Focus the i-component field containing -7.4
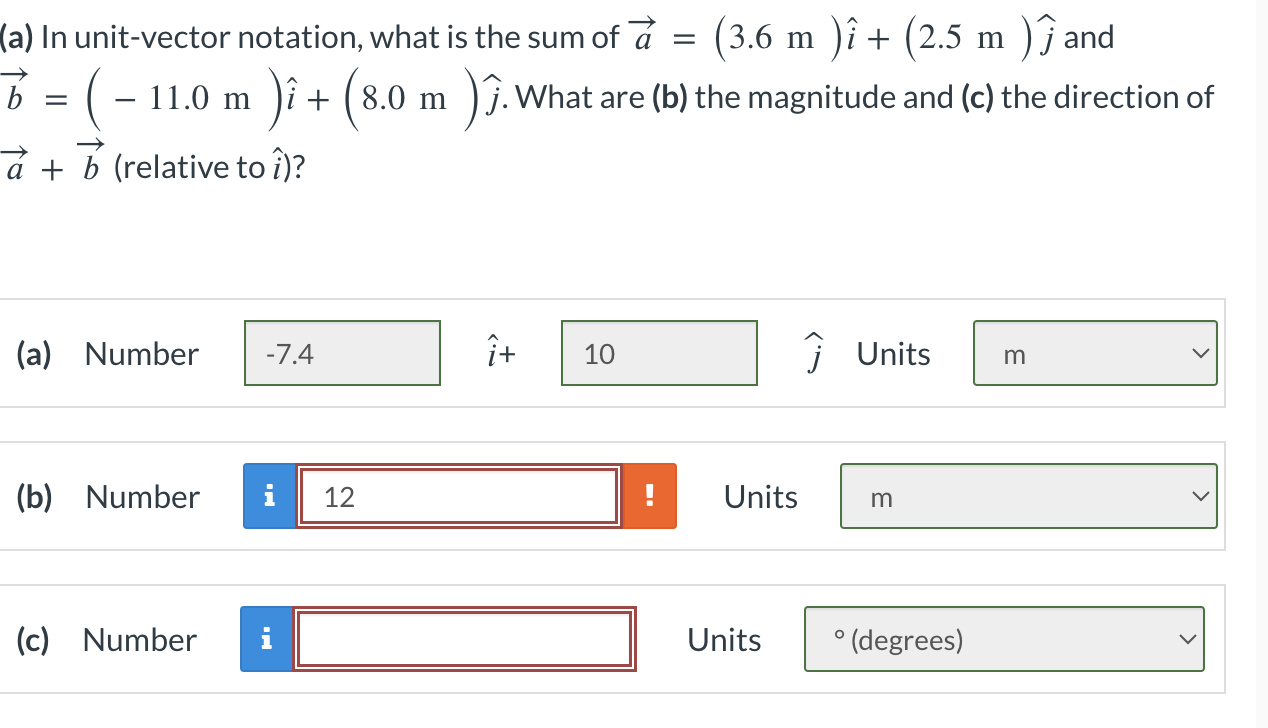Image resolution: width=1268 pixels, height=728 pixels. pos(343,353)
